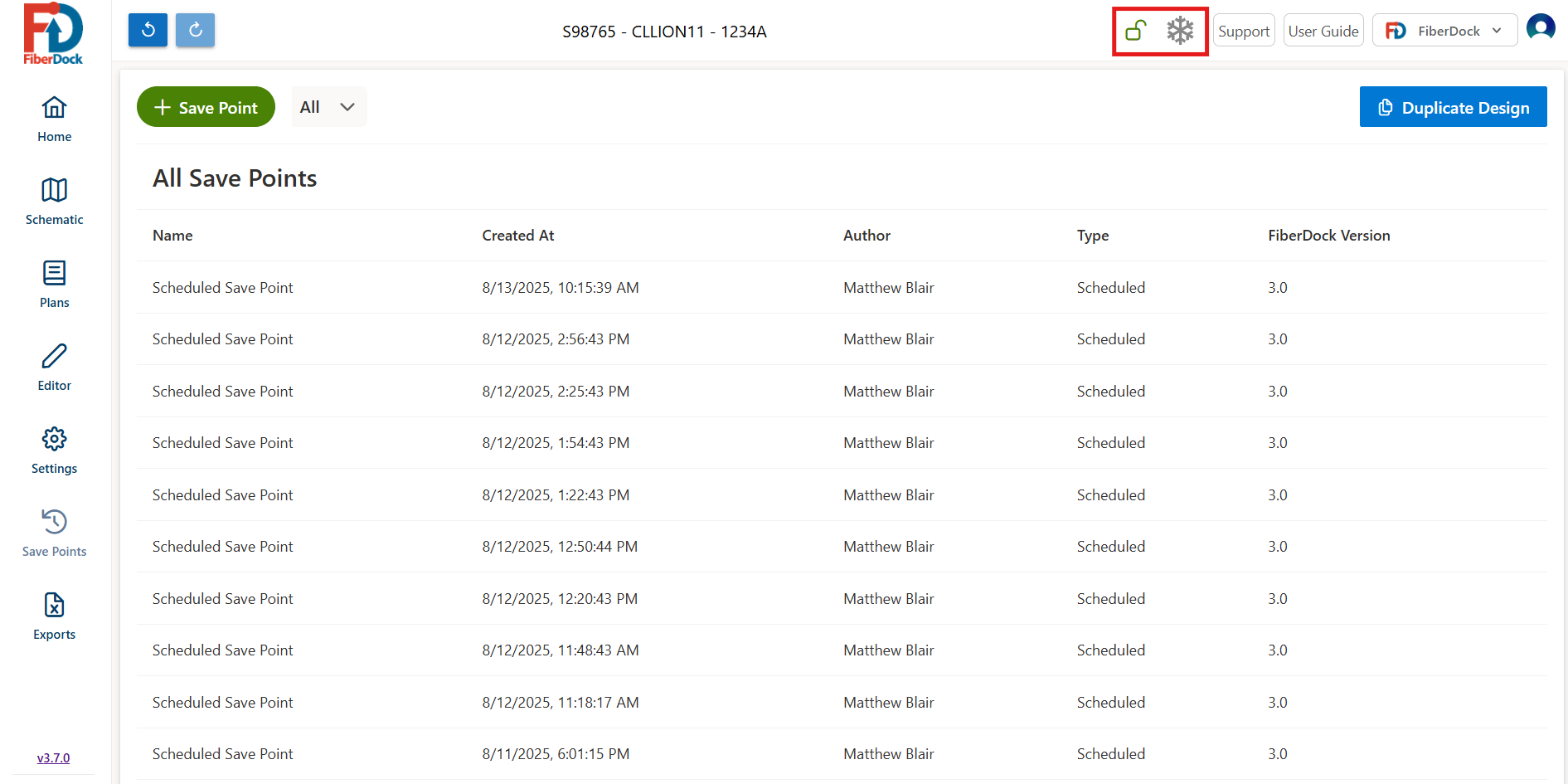This screenshot has height=784, width=1568.
Task: Open the Editor pencil icon
Action: click(x=54, y=368)
